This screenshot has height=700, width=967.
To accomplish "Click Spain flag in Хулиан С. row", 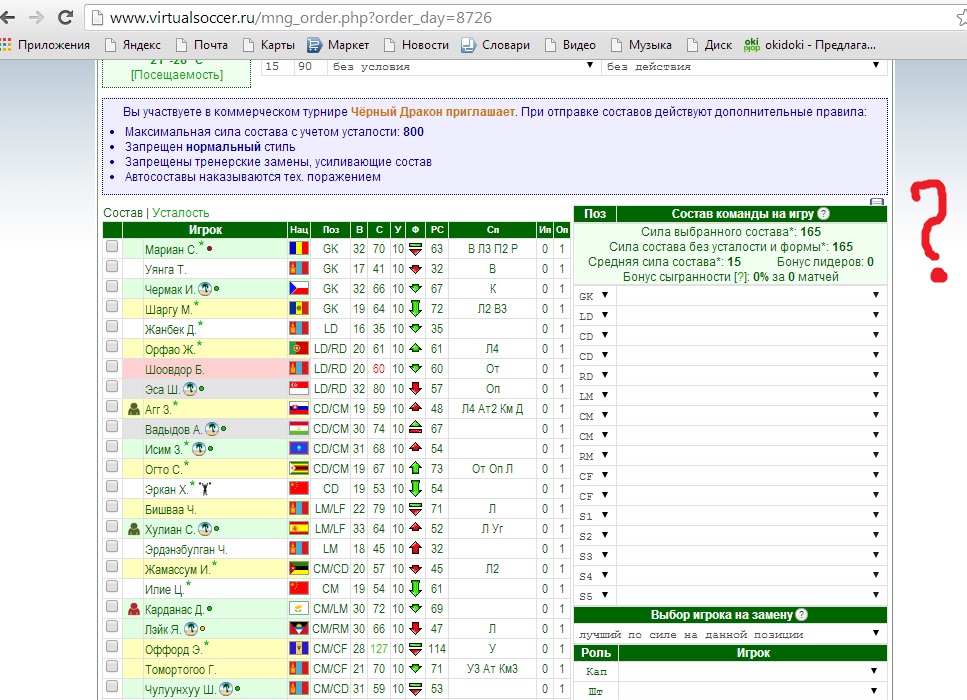I will tap(299, 529).
